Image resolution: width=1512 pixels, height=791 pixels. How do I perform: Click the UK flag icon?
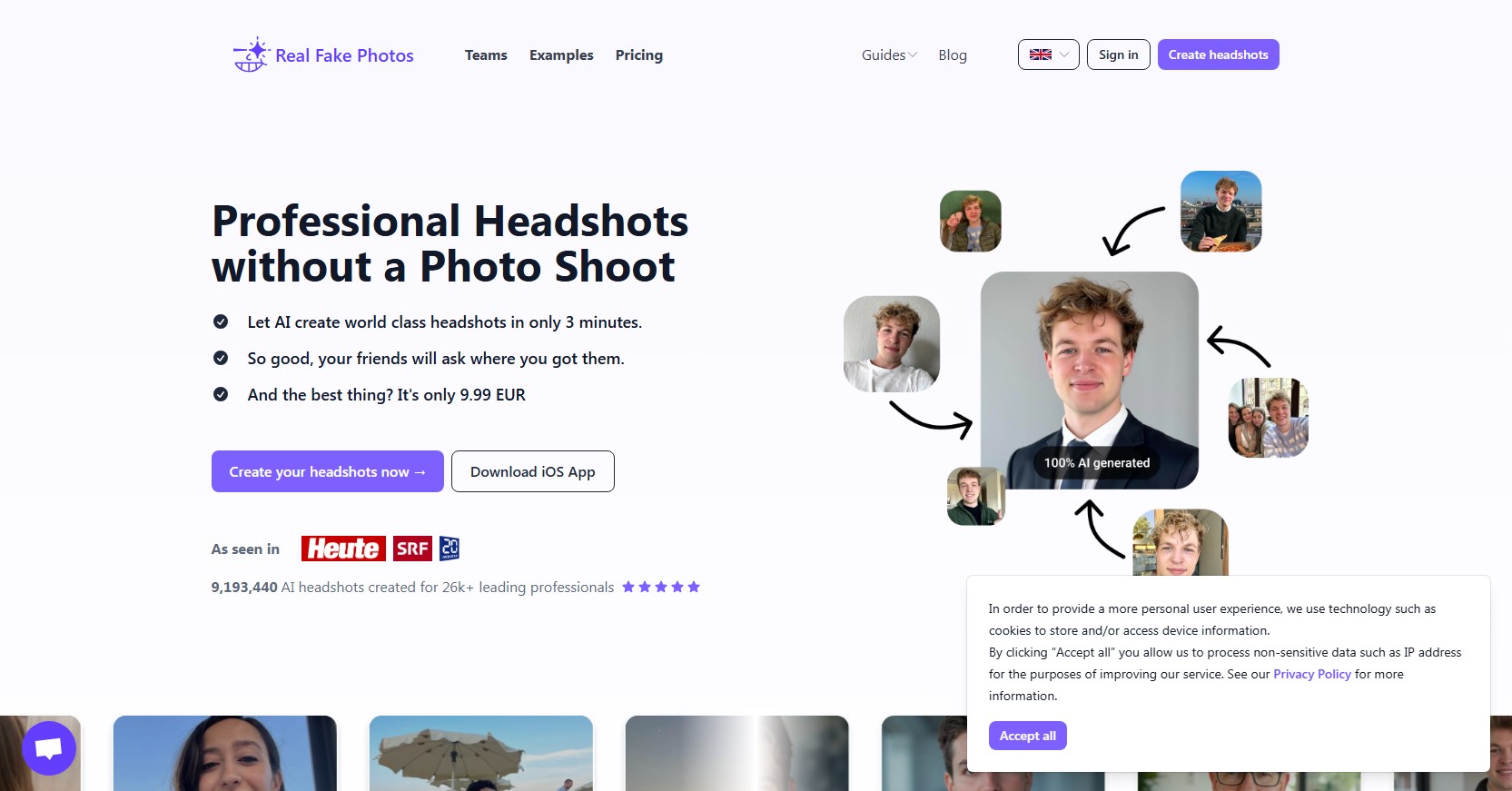(1041, 54)
